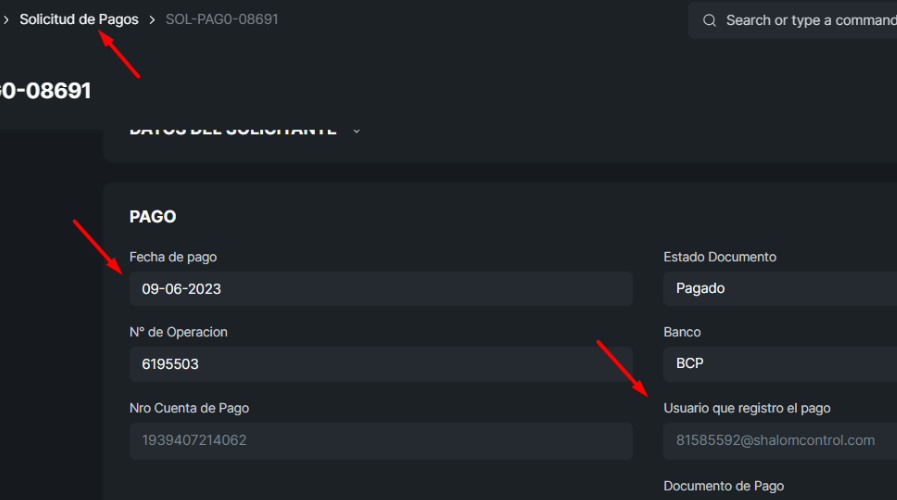The image size is (897, 500).
Task: Click the page title ending in 08691
Action: click(x=46, y=90)
